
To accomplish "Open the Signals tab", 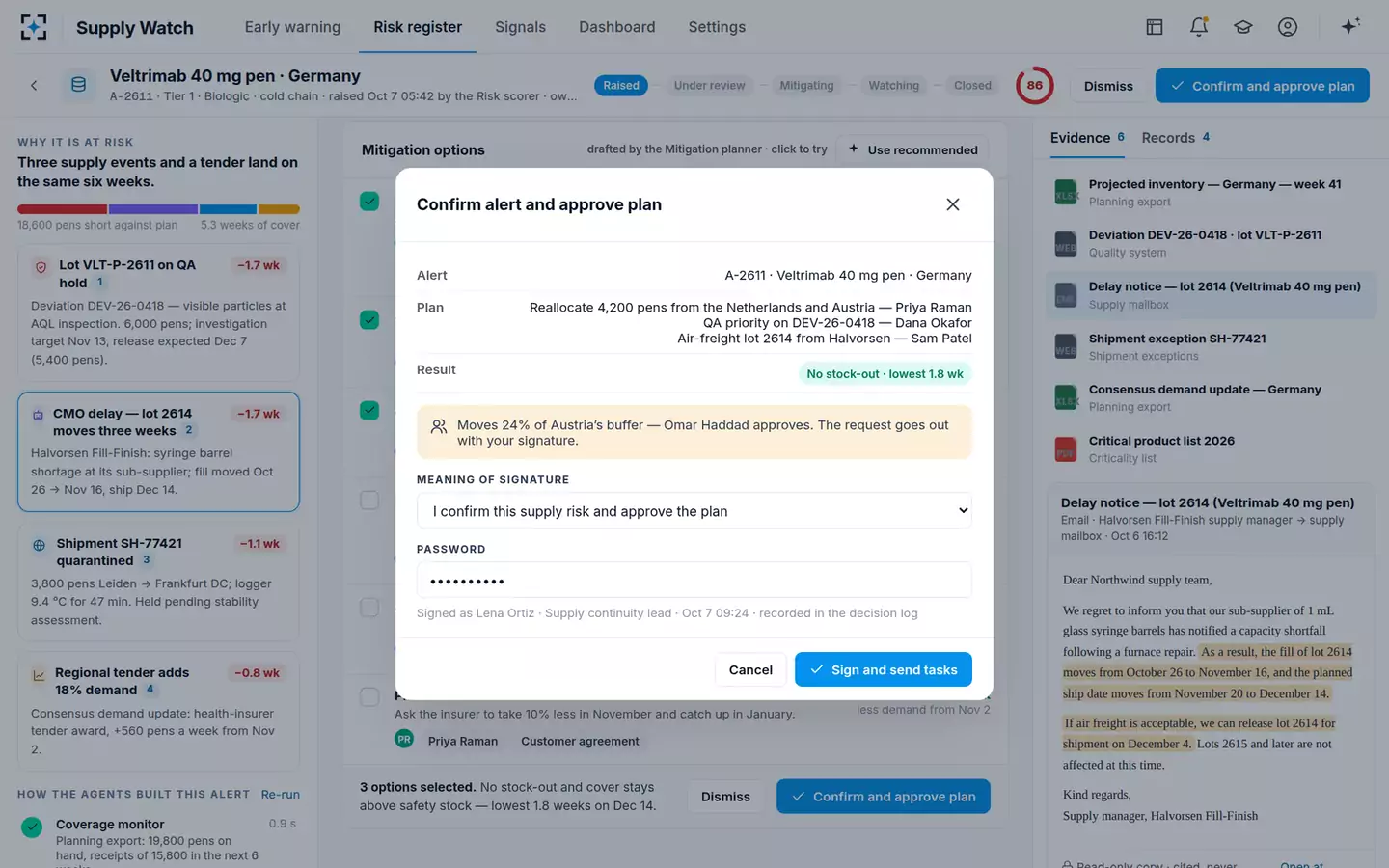I will pos(520,27).
